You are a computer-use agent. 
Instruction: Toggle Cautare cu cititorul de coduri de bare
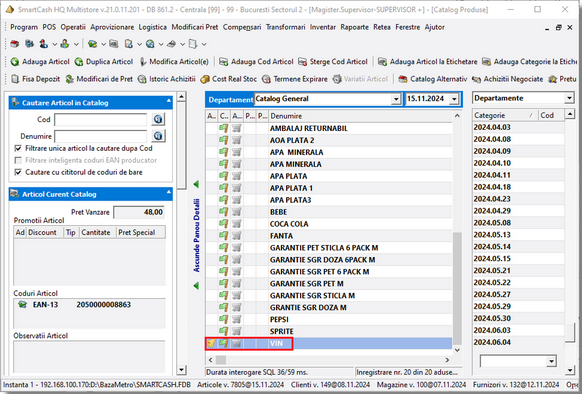(18, 172)
